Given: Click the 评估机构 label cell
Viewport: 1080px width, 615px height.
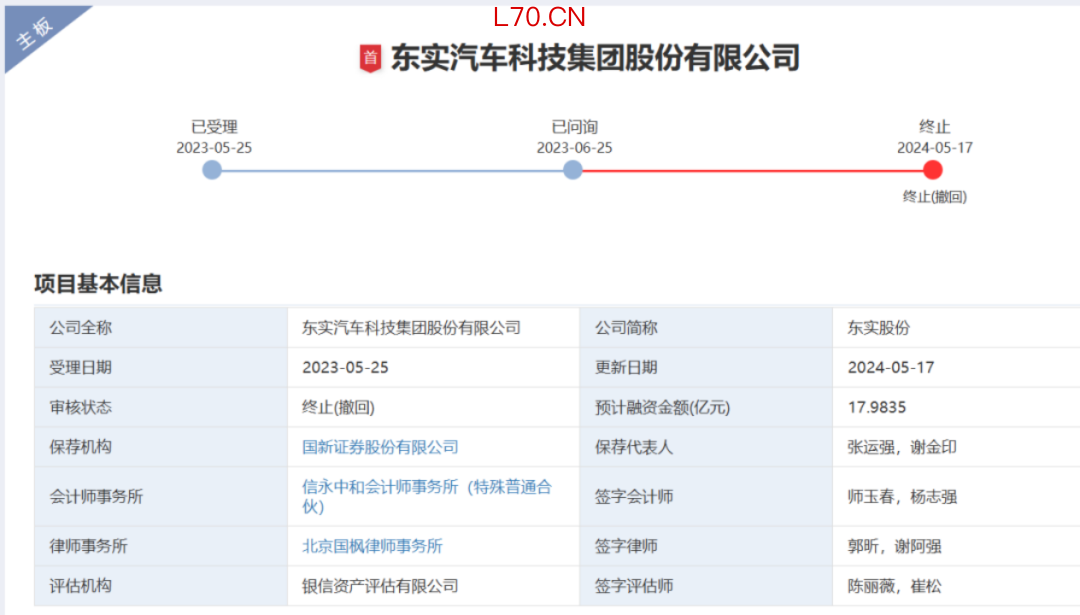Looking at the screenshot, I should pos(161,586).
